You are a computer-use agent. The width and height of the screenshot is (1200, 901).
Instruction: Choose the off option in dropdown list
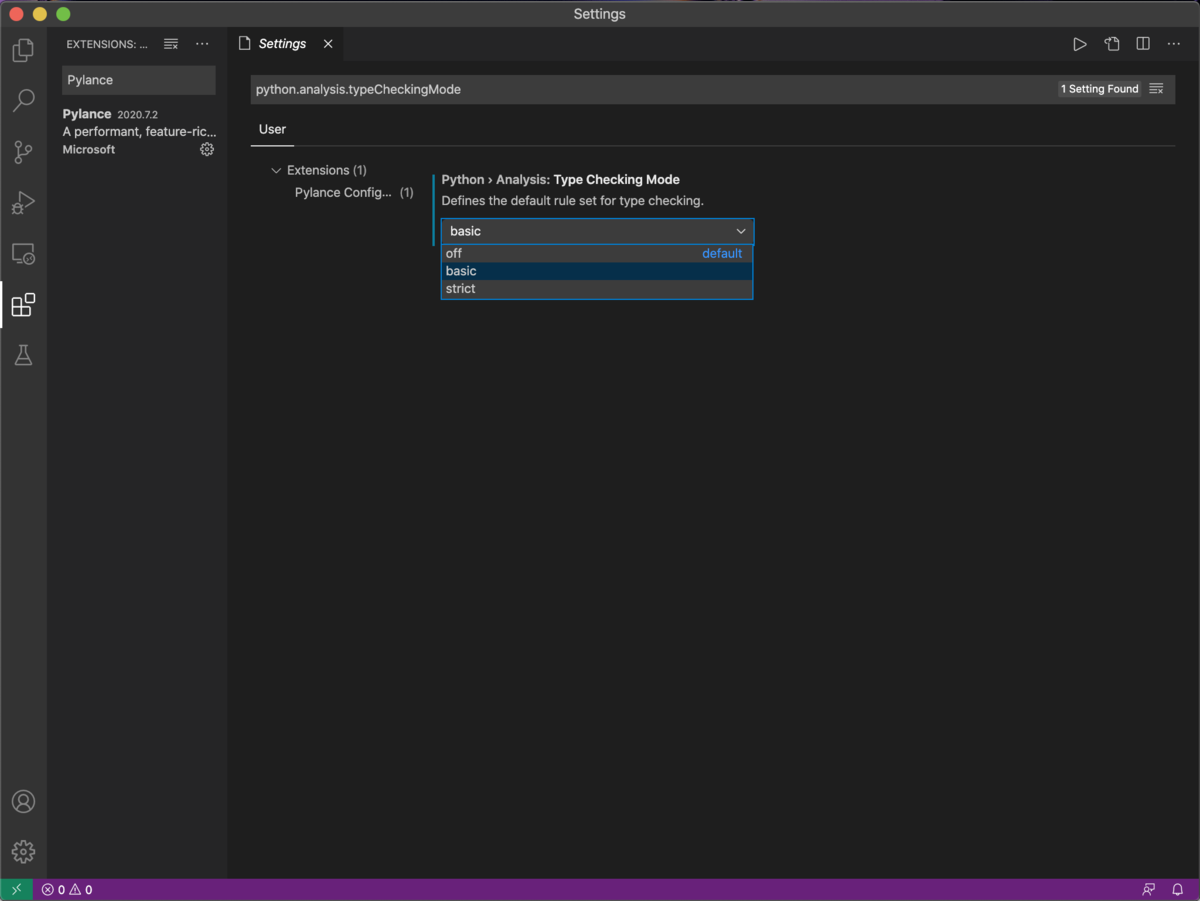pos(597,254)
